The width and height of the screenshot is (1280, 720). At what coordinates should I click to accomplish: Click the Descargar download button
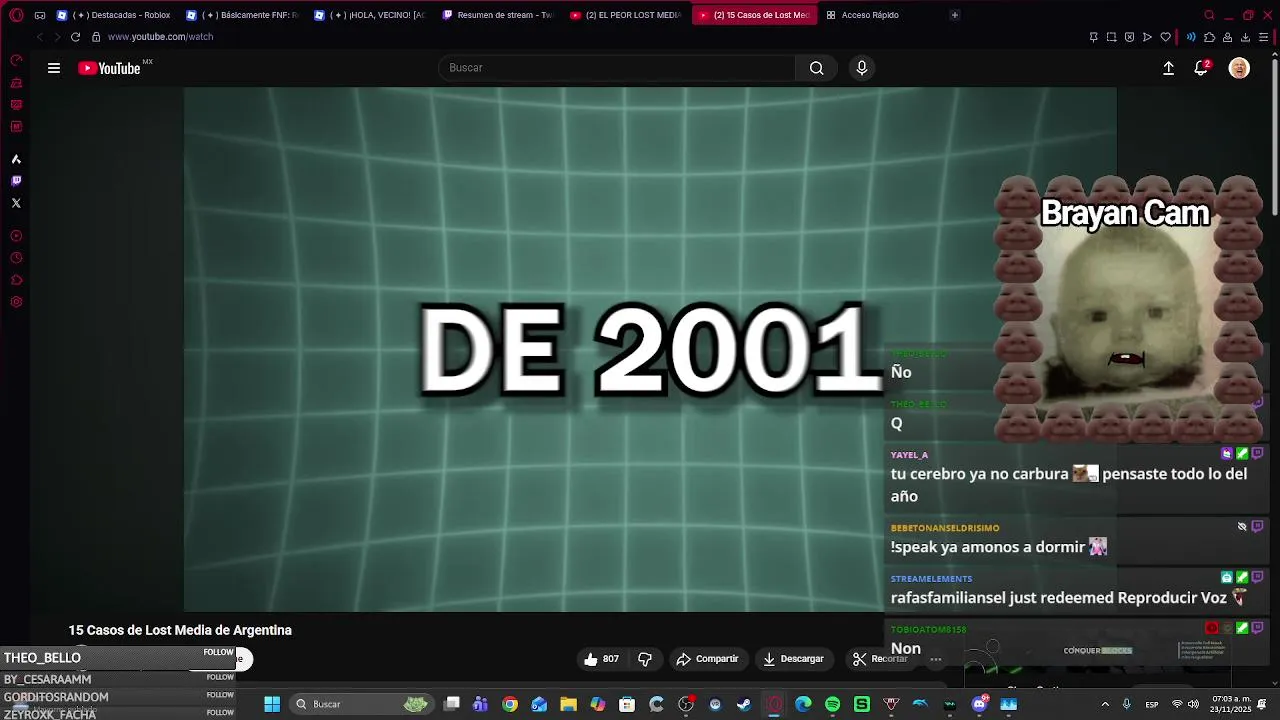pyautogui.click(x=794, y=659)
